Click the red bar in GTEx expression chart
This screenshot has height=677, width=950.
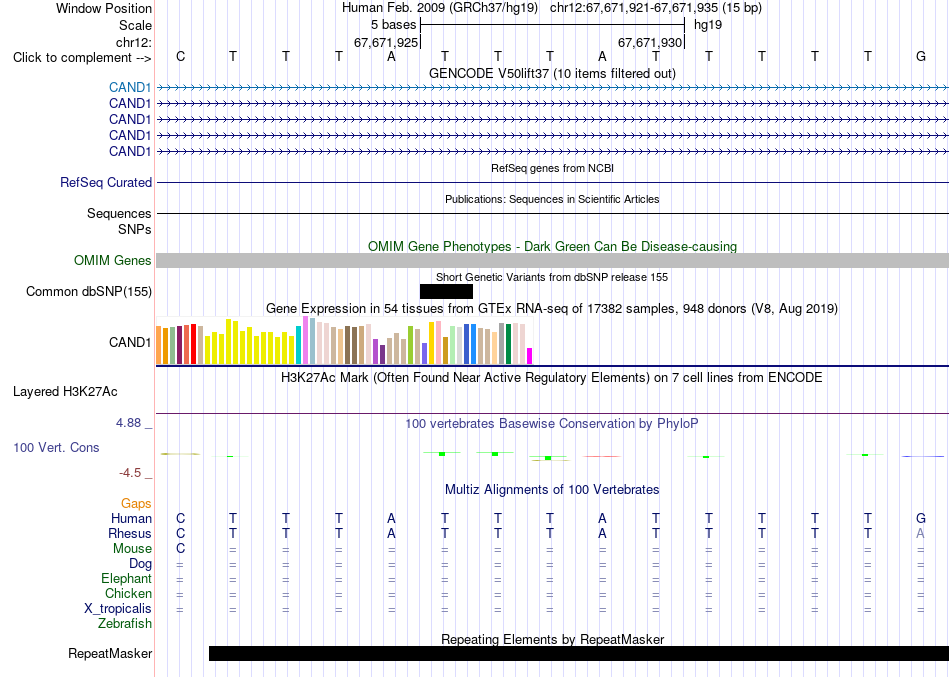(x=193, y=344)
